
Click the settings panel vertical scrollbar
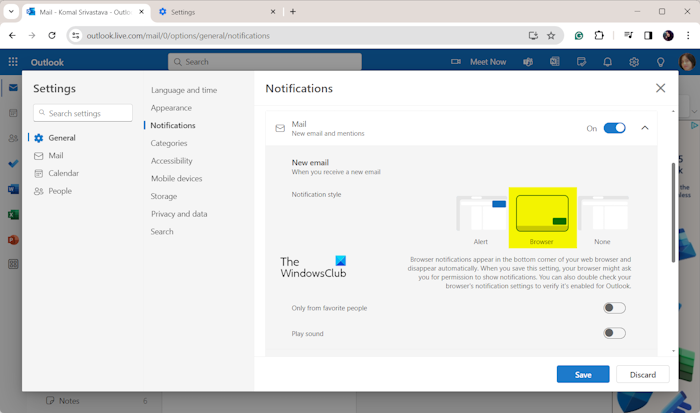coord(673,213)
